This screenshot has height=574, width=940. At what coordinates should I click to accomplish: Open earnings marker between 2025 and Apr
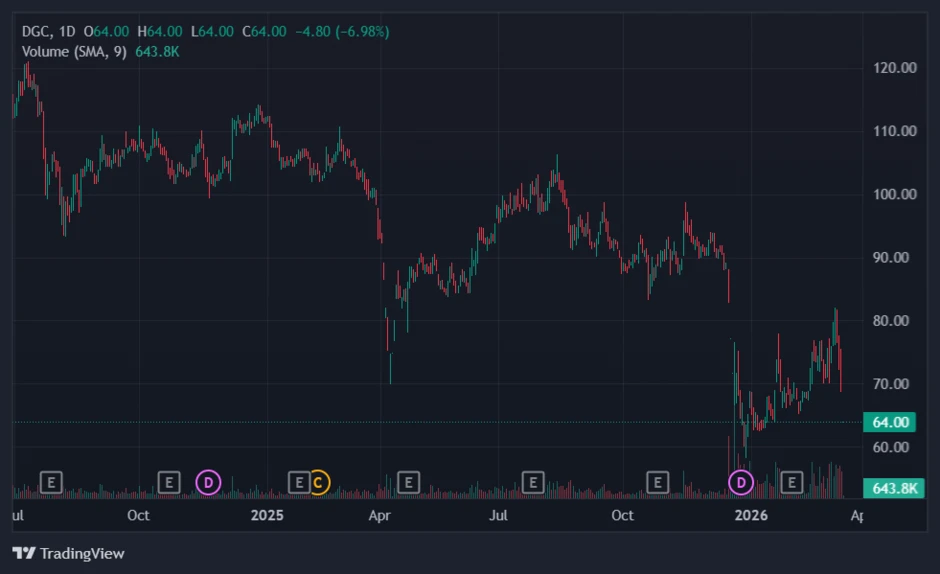(x=299, y=482)
